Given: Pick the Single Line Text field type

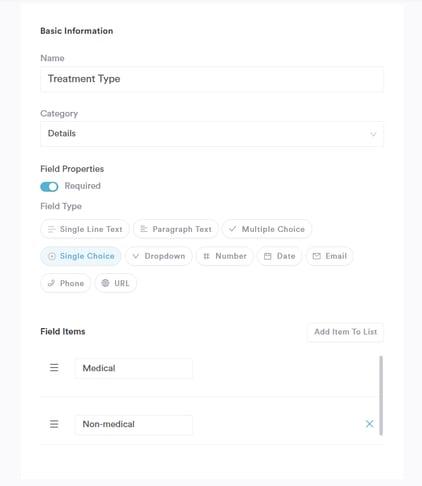Looking at the screenshot, I should 85,229.
